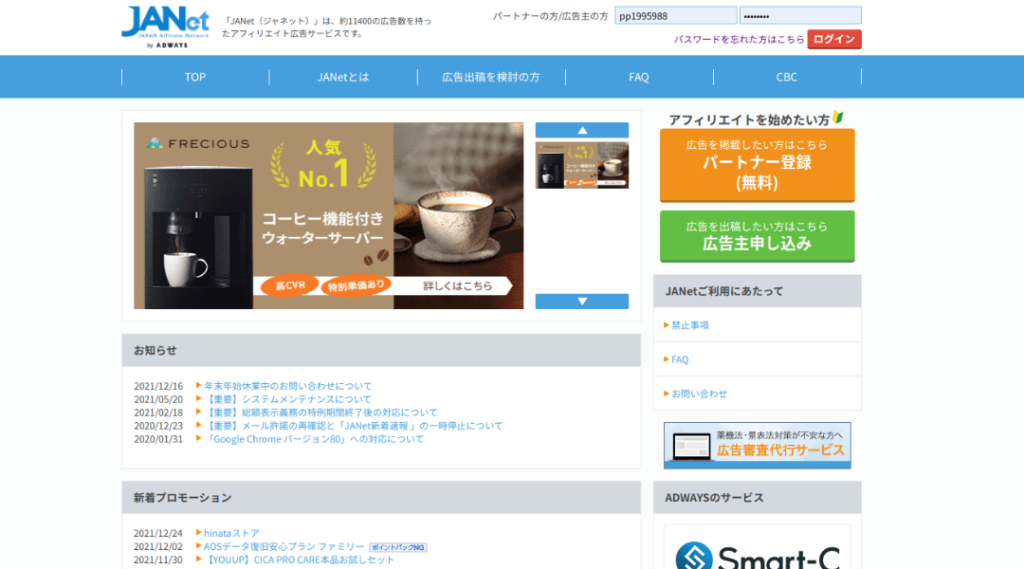Open the JANetとは navigation item
The height and width of the screenshot is (569, 1024).
click(x=343, y=77)
